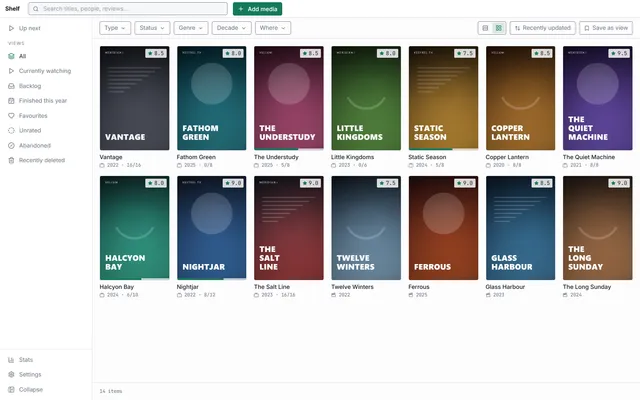Open the Ferrous poster
The width and height of the screenshot is (640, 400).
443,228
